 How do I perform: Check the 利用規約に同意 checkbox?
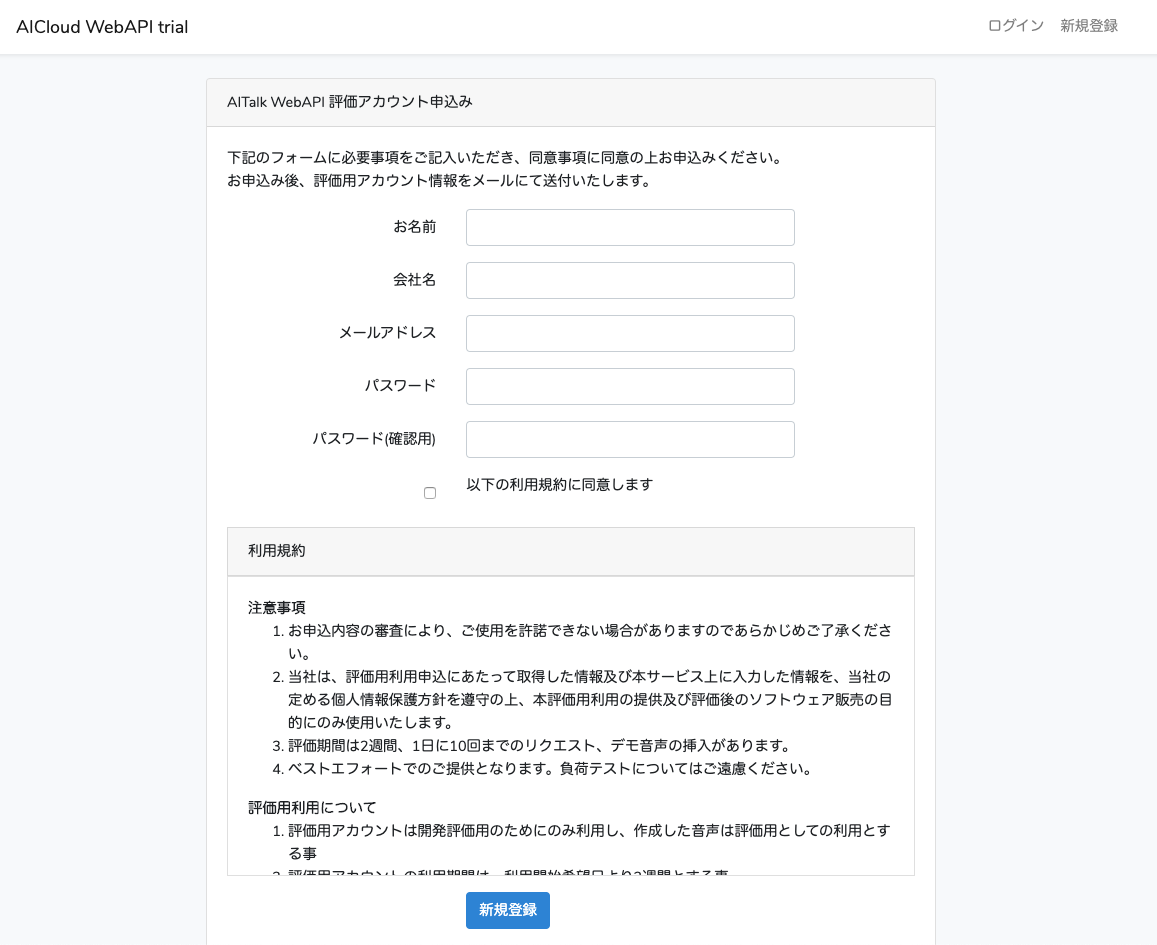[x=429, y=493]
